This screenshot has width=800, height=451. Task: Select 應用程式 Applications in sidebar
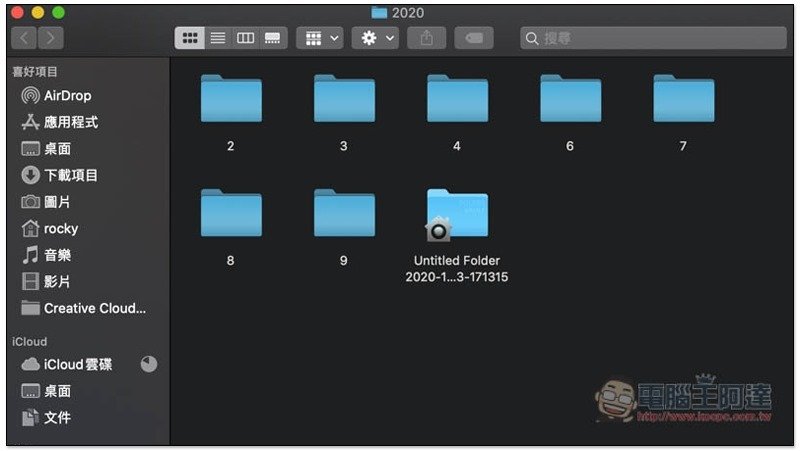[x=70, y=122]
